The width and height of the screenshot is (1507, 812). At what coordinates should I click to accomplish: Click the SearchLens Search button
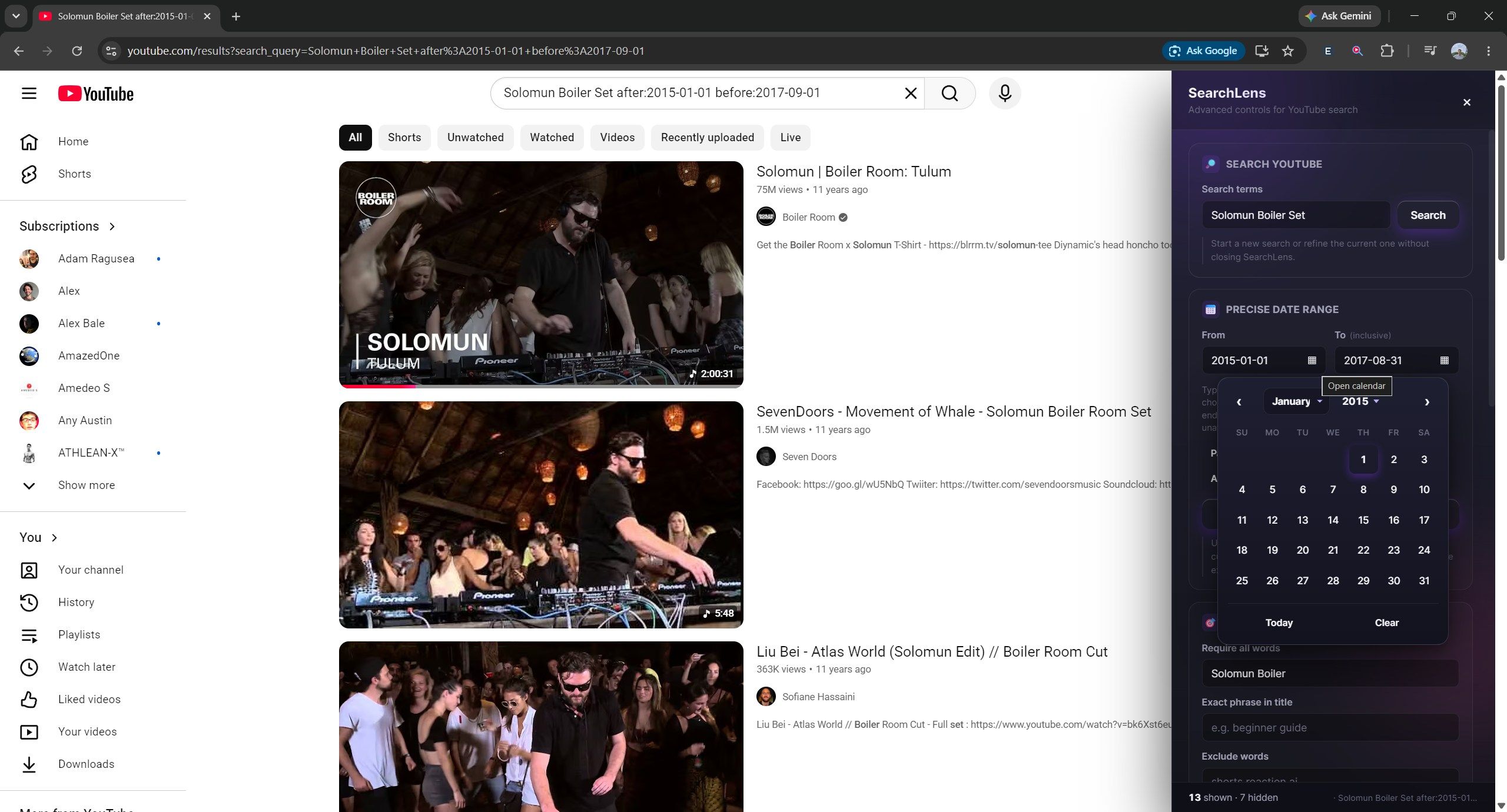1428,215
